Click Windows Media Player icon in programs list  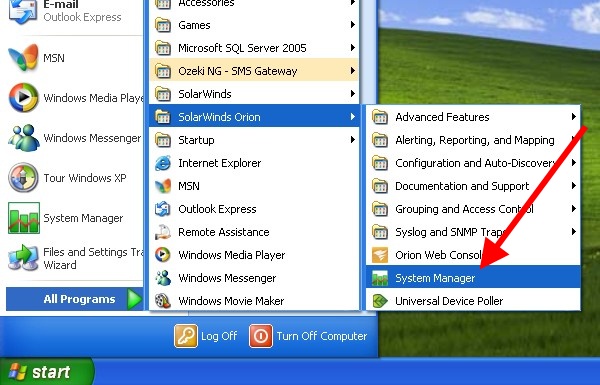tap(163, 255)
